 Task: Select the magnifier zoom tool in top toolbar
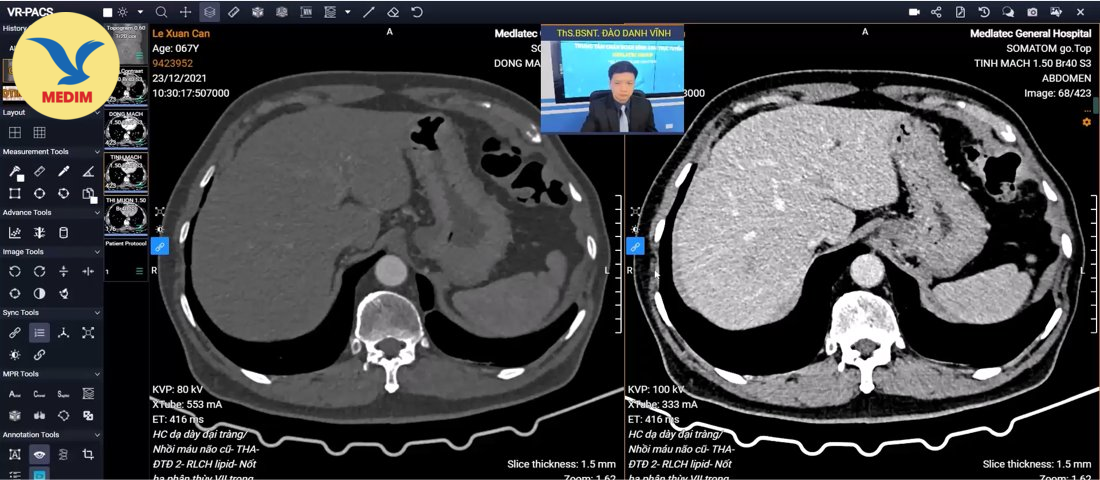[x=161, y=12]
